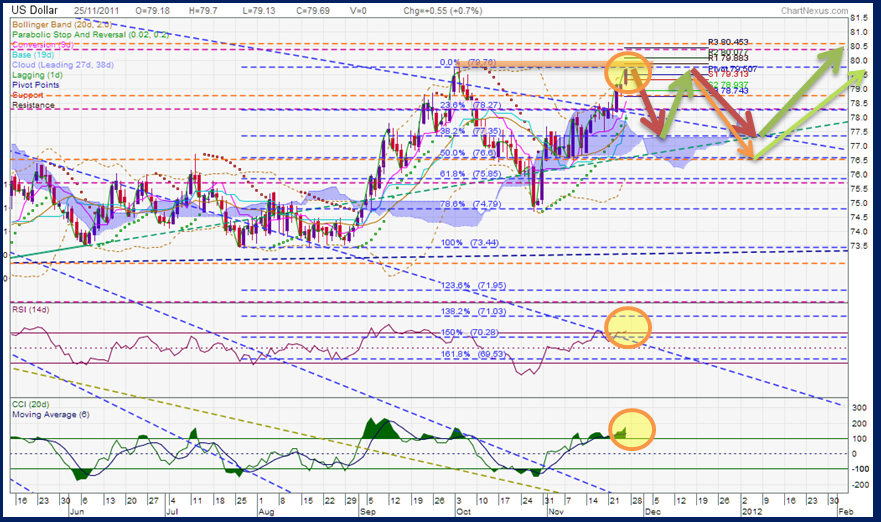Select Parabolic Stop And Reversal legend entry
Image resolution: width=881 pixels, height=522 pixels.
coord(90,35)
